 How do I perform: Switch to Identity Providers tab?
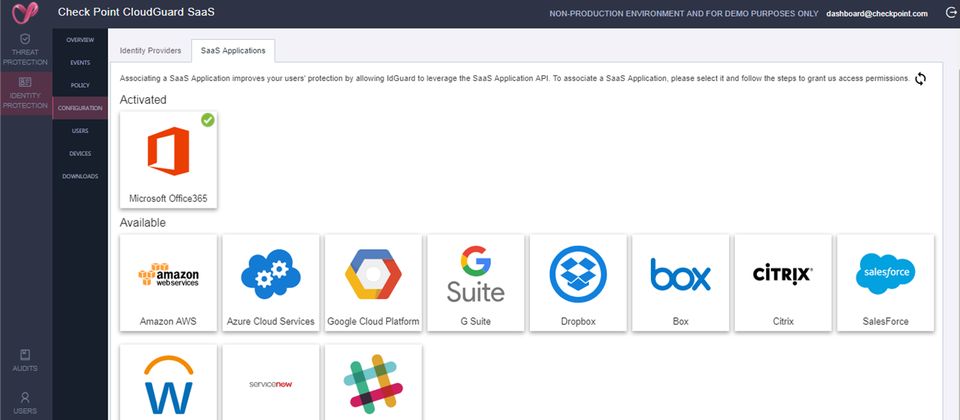tap(151, 51)
